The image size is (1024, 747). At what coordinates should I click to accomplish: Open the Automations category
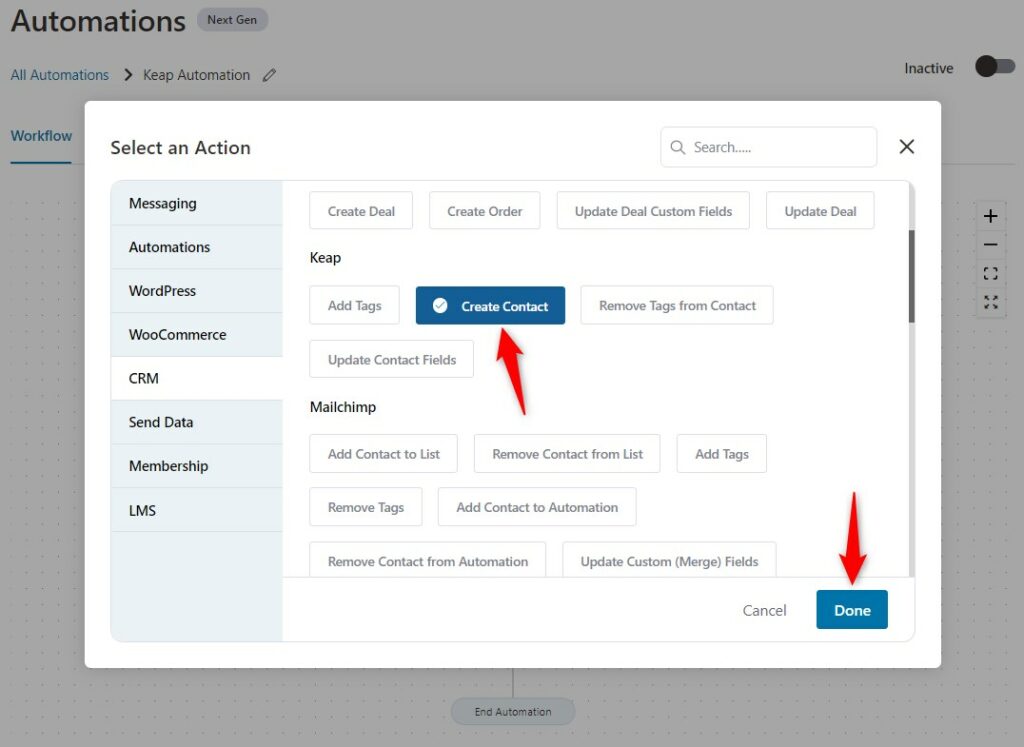click(x=197, y=247)
